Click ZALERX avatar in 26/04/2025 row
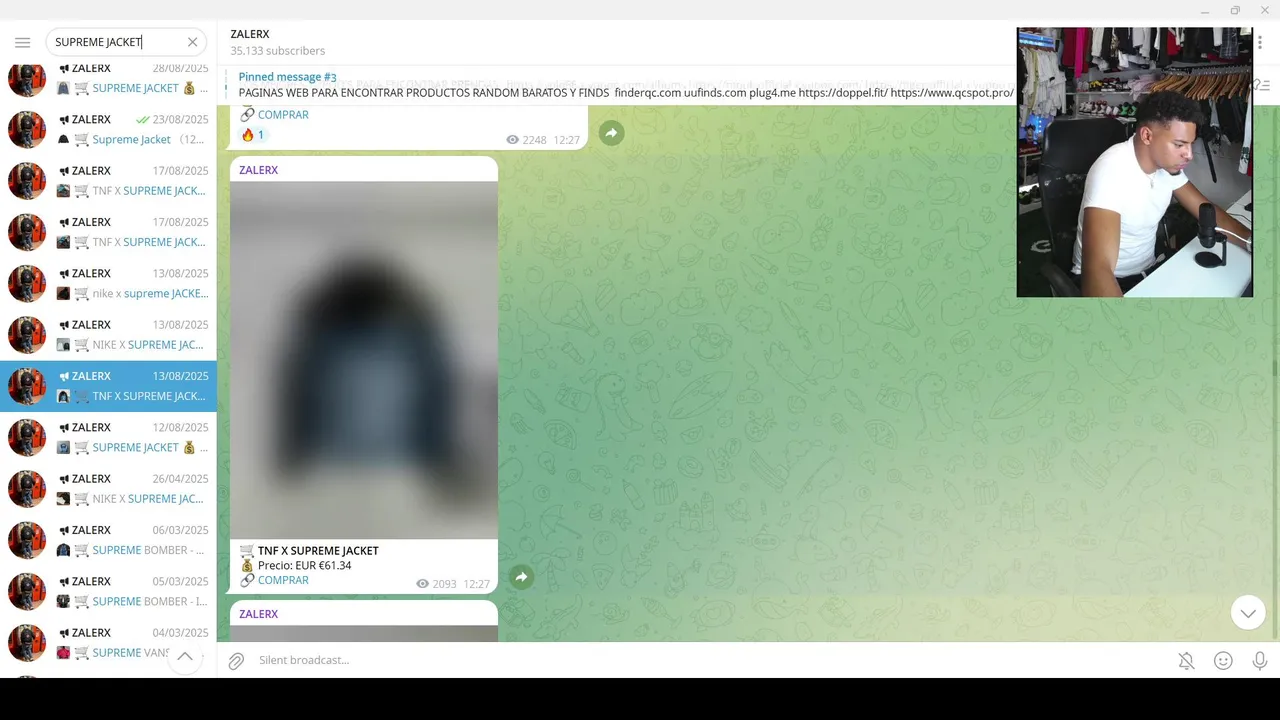This screenshot has height=720, width=1280. (27, 489)
